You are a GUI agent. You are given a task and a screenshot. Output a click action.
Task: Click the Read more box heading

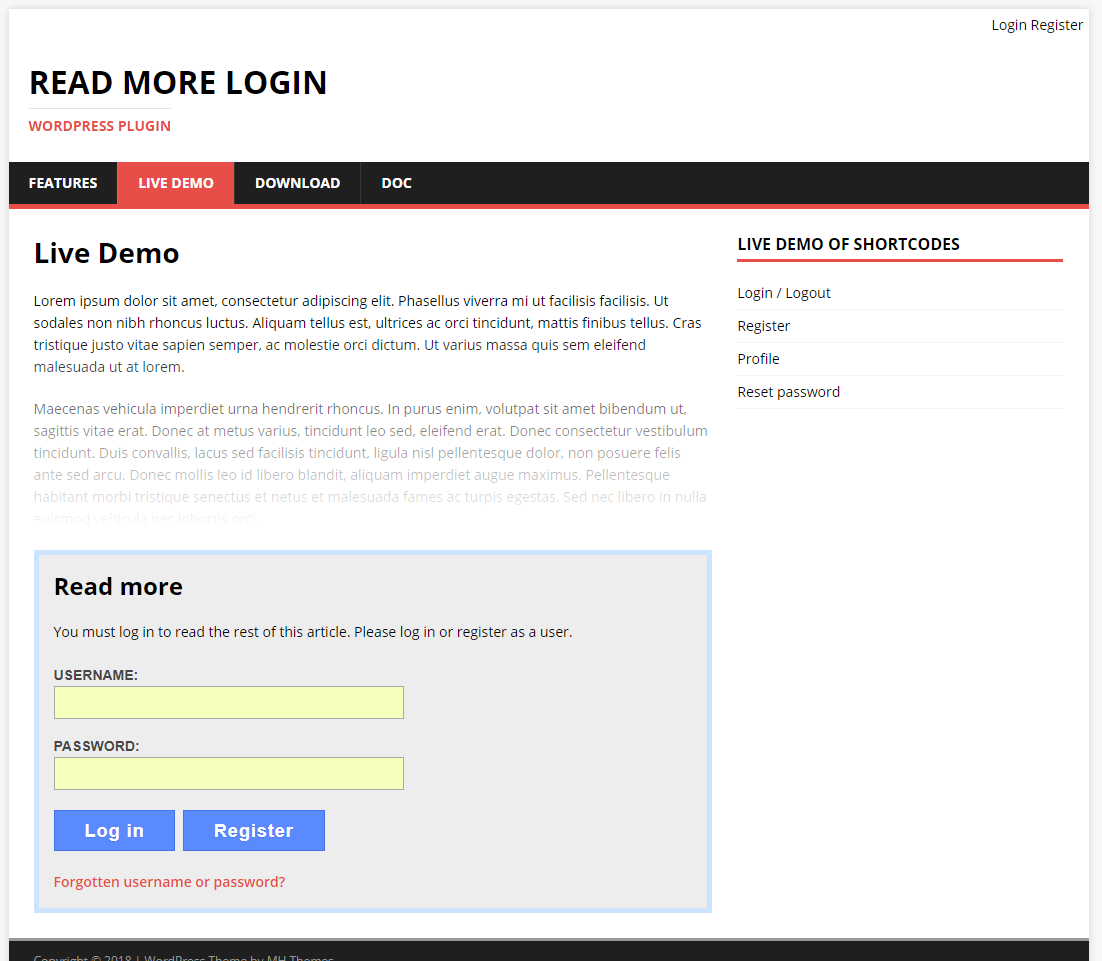(118, 586)
